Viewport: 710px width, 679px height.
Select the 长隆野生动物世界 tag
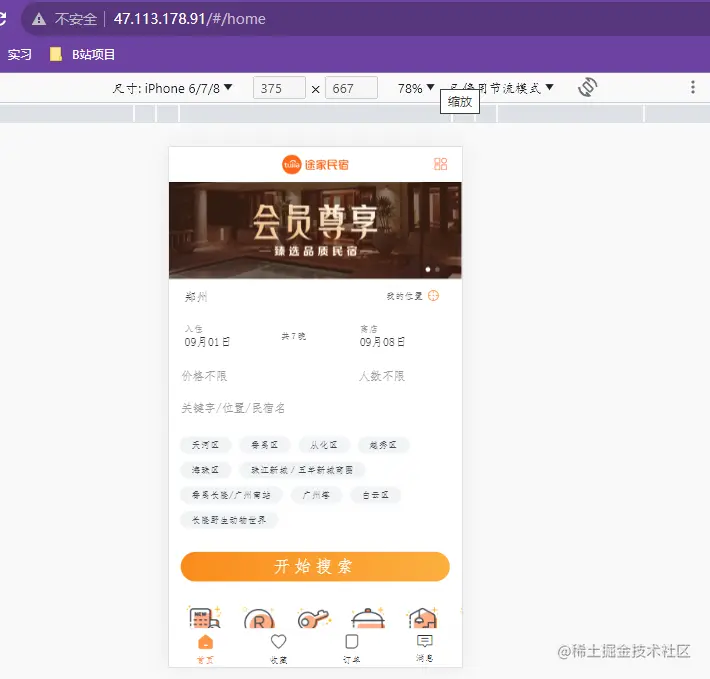click(229, 520)
